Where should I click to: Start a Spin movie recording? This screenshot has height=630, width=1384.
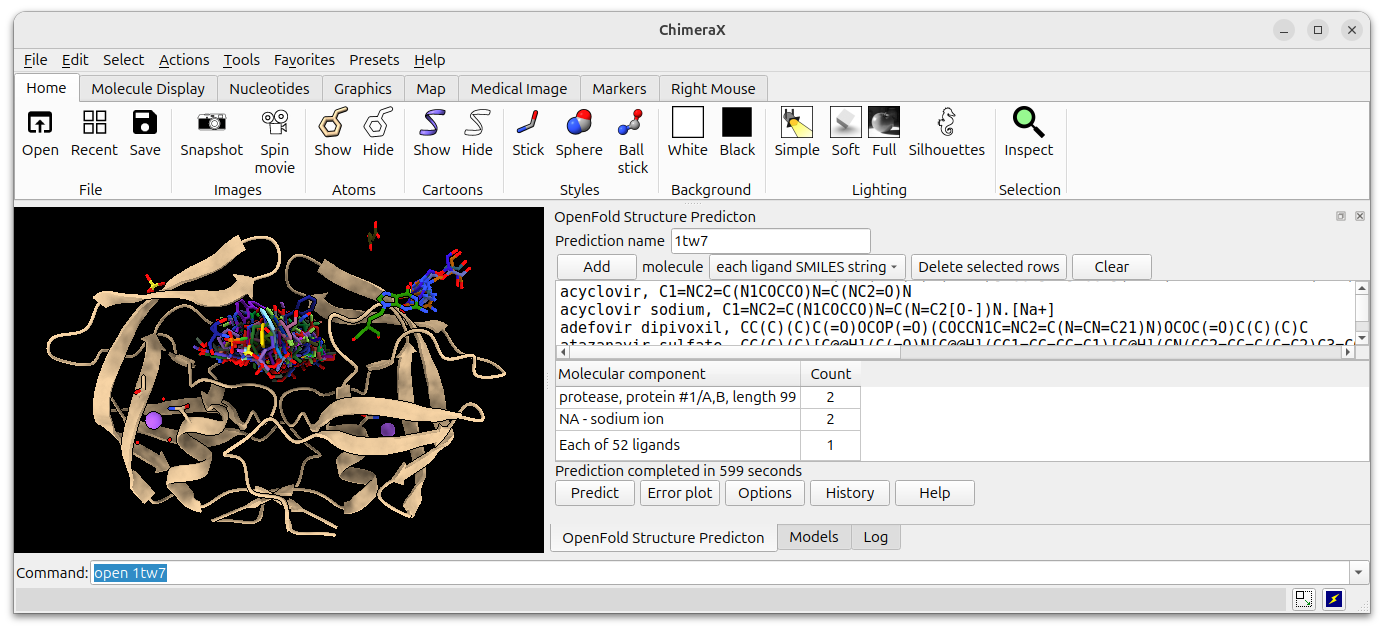(275, 135)
